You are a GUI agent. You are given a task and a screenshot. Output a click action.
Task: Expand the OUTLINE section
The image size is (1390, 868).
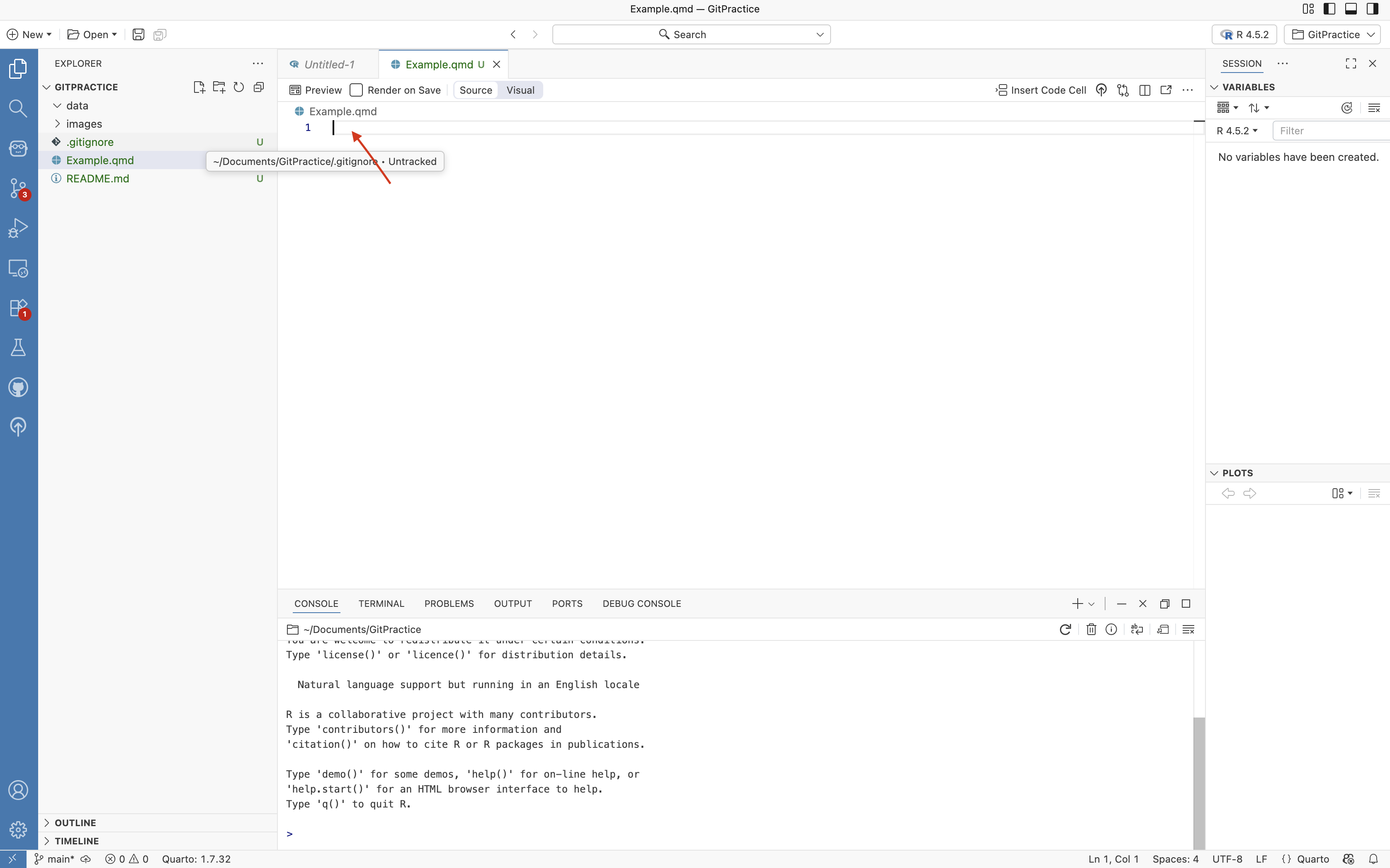[x=75, y=823]
